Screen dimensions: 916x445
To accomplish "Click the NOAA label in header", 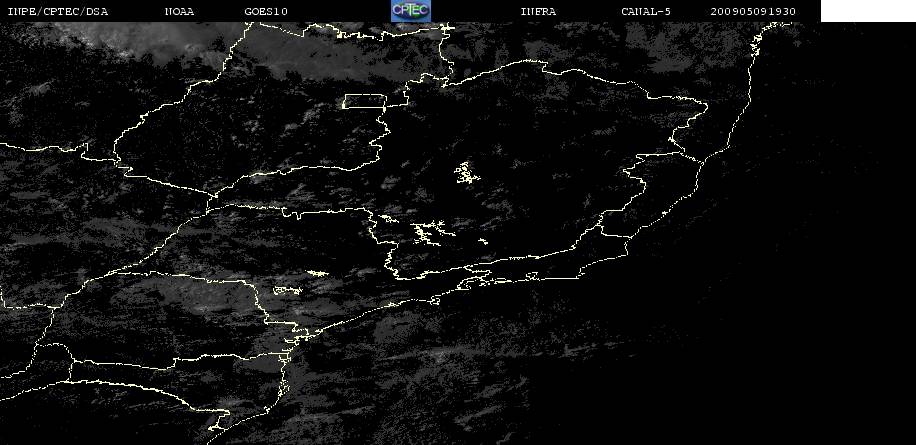I will tap(179, 11).
